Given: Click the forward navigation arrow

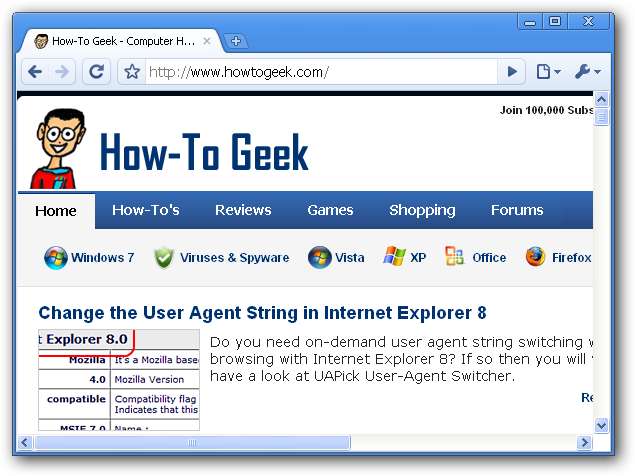Looking at the screenshot, I should (x=62, y=72).
